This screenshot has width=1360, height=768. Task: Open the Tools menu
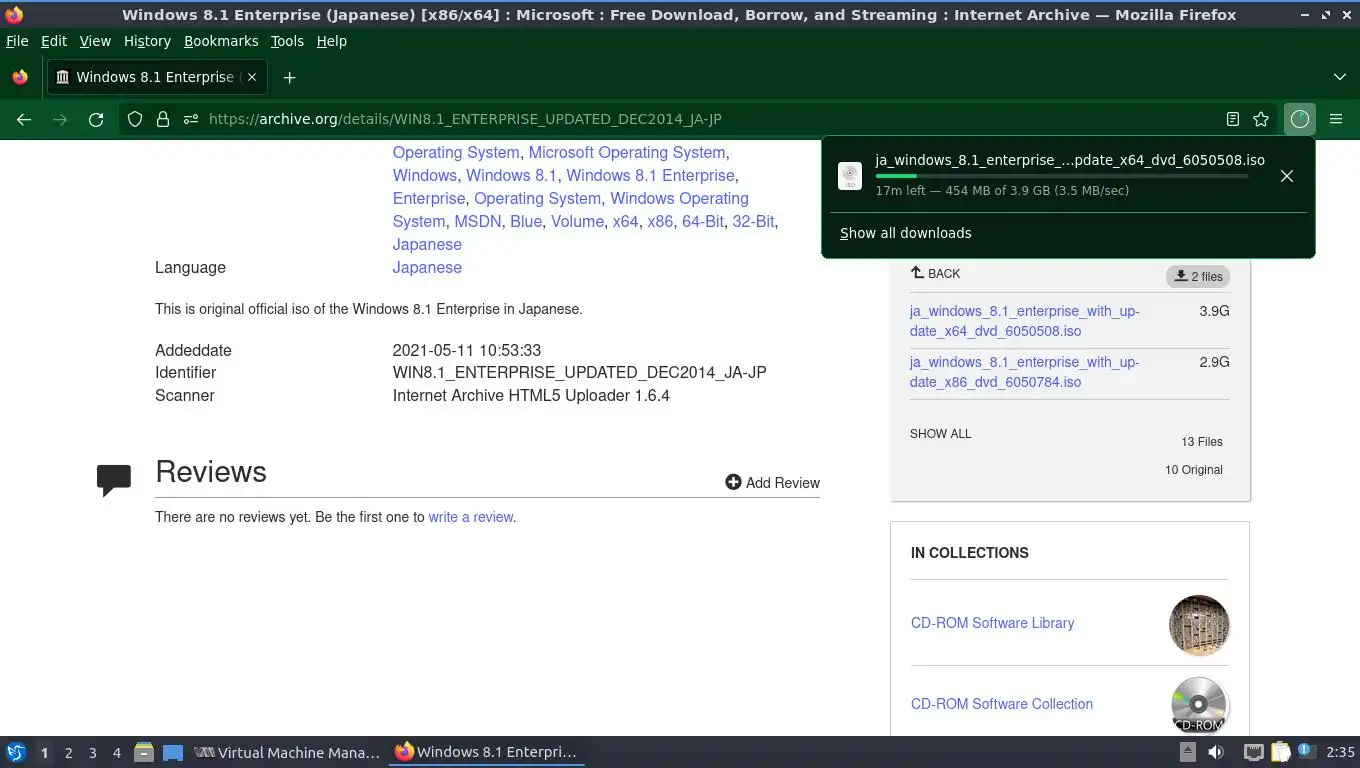click(x=287, y=41)
